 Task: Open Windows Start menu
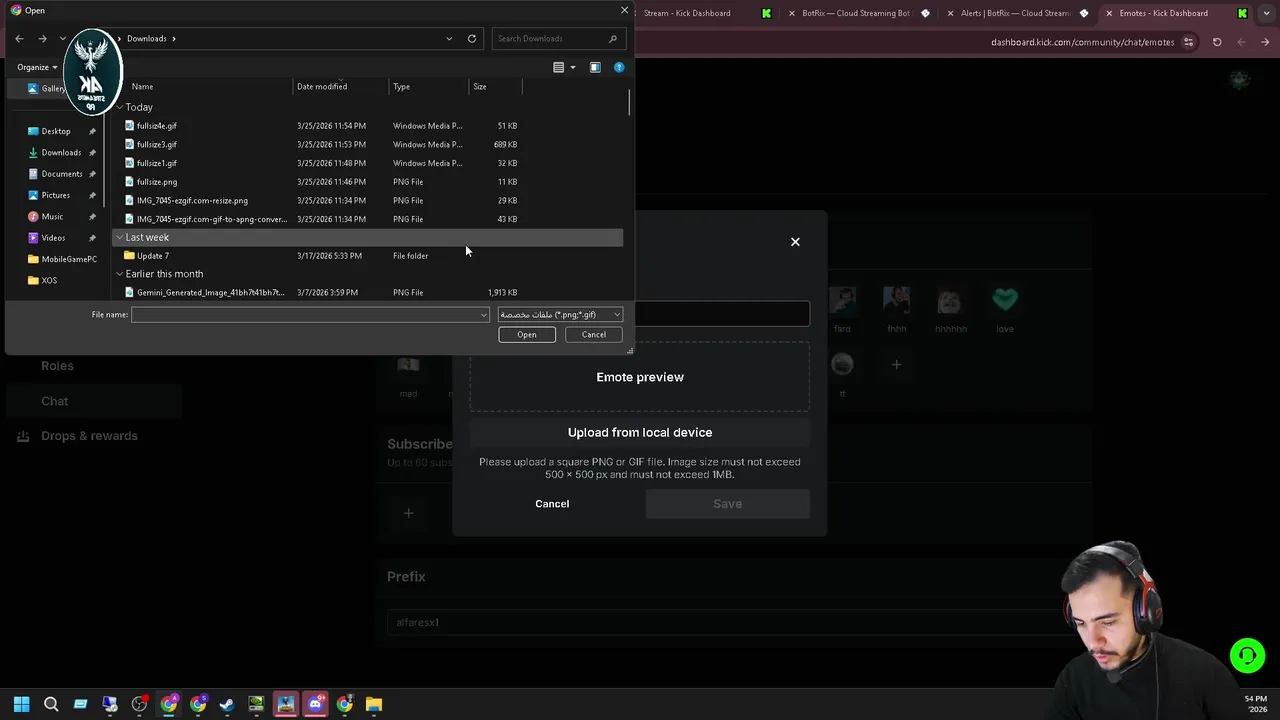tap(21, 704)
